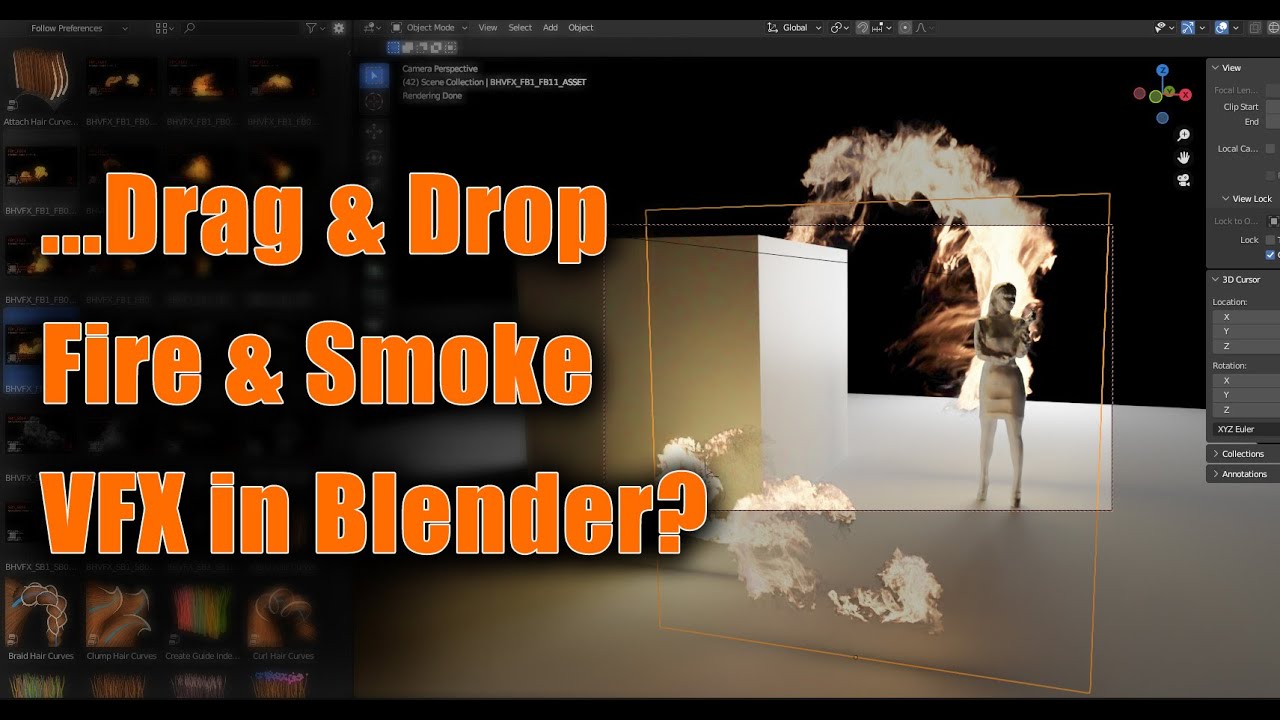Toggle proportional editing button
Screen dimensions: 1280x720
(905, 28)
